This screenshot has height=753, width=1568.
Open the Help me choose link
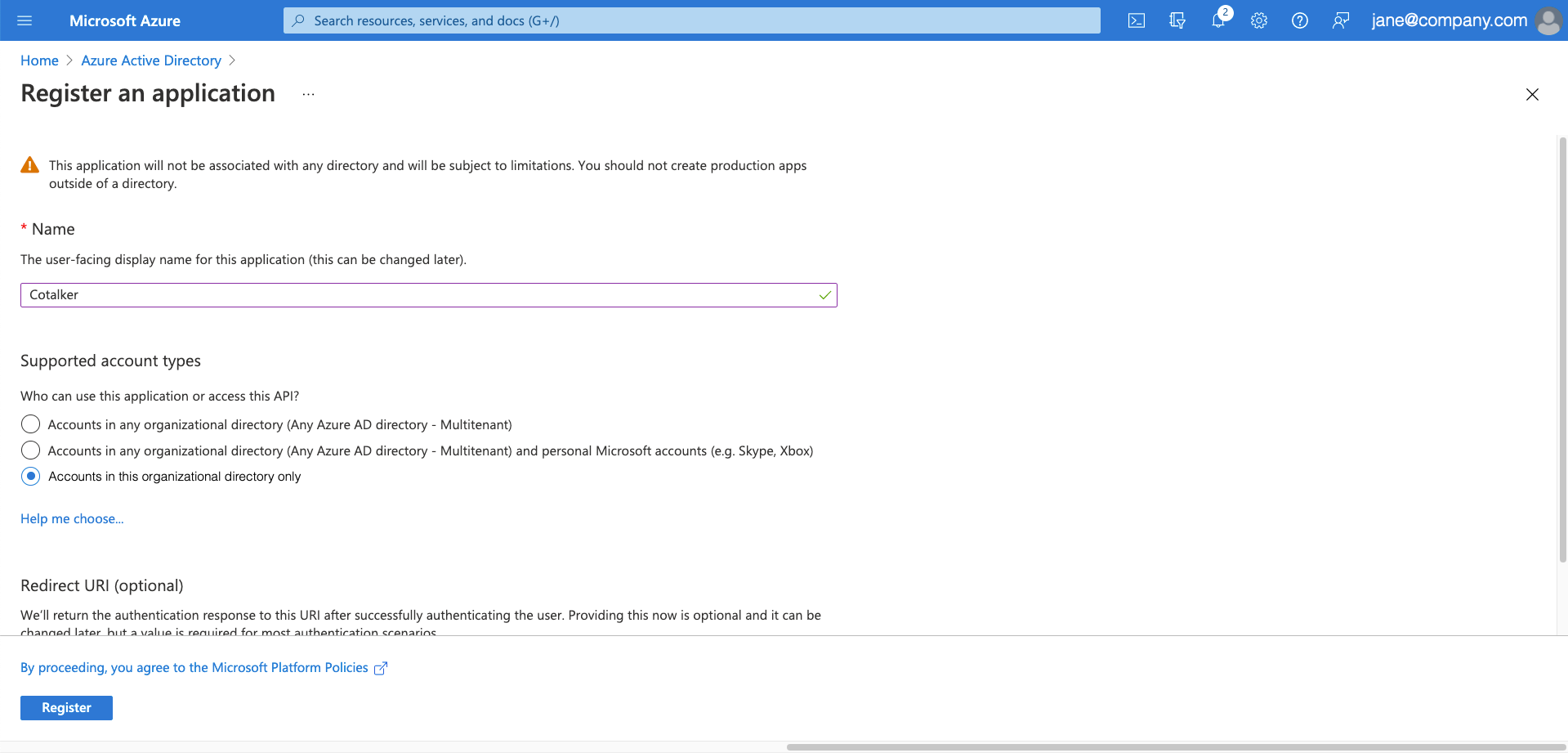coord(72,518)
